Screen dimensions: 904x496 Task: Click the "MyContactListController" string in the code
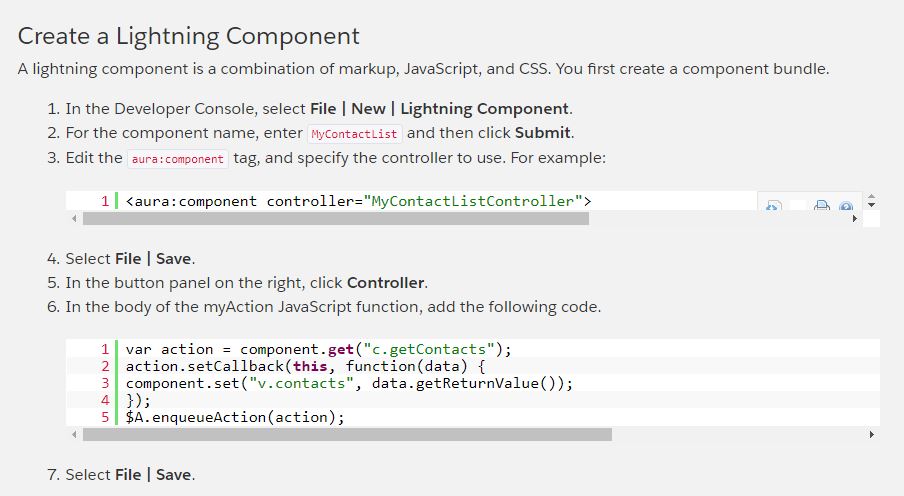point(473,201)
